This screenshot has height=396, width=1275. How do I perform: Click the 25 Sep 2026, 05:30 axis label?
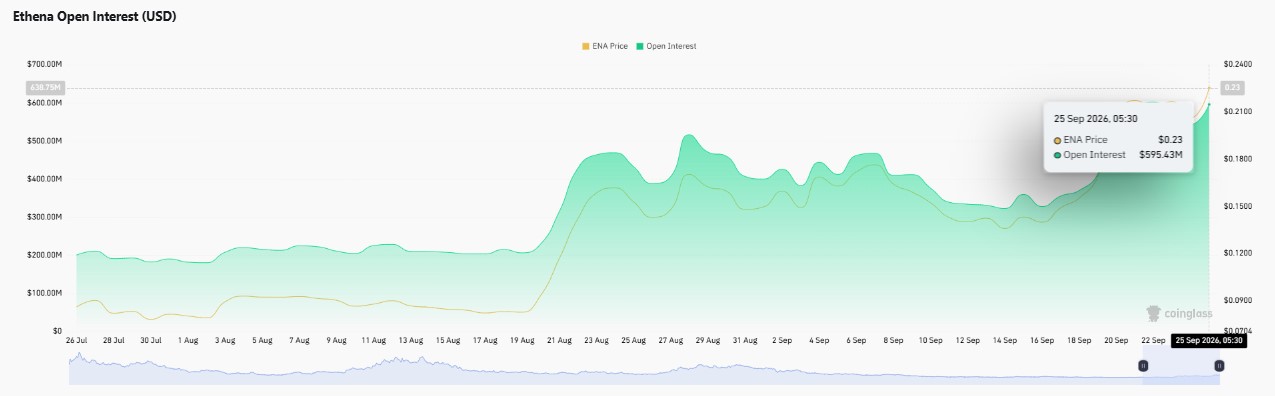click(1208, 340)
